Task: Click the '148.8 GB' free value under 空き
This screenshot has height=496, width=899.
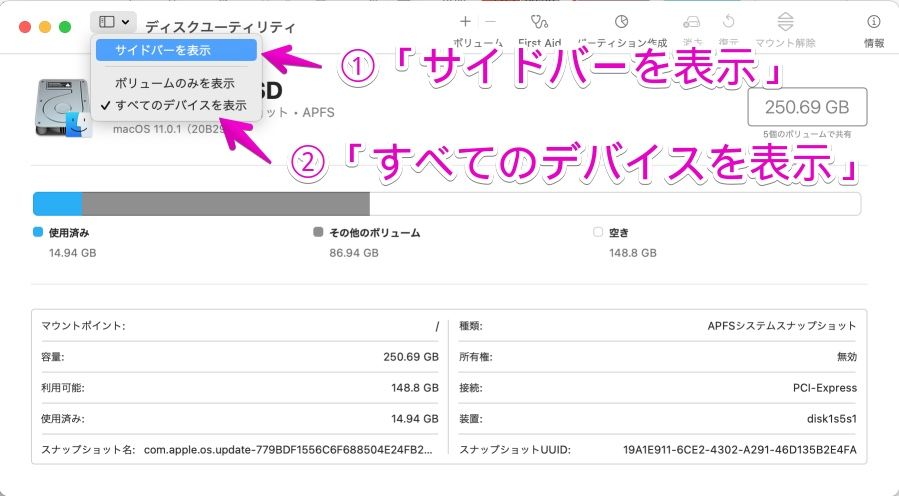Action: point(633,253)
